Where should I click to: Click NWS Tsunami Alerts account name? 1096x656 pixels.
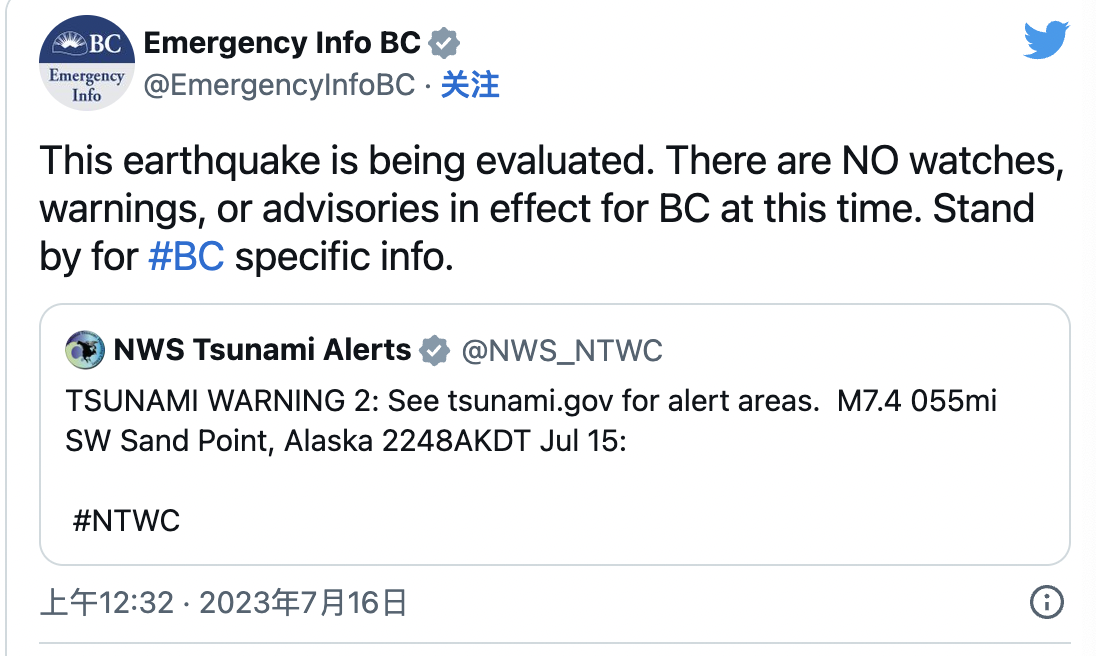[x=262, y=349]
